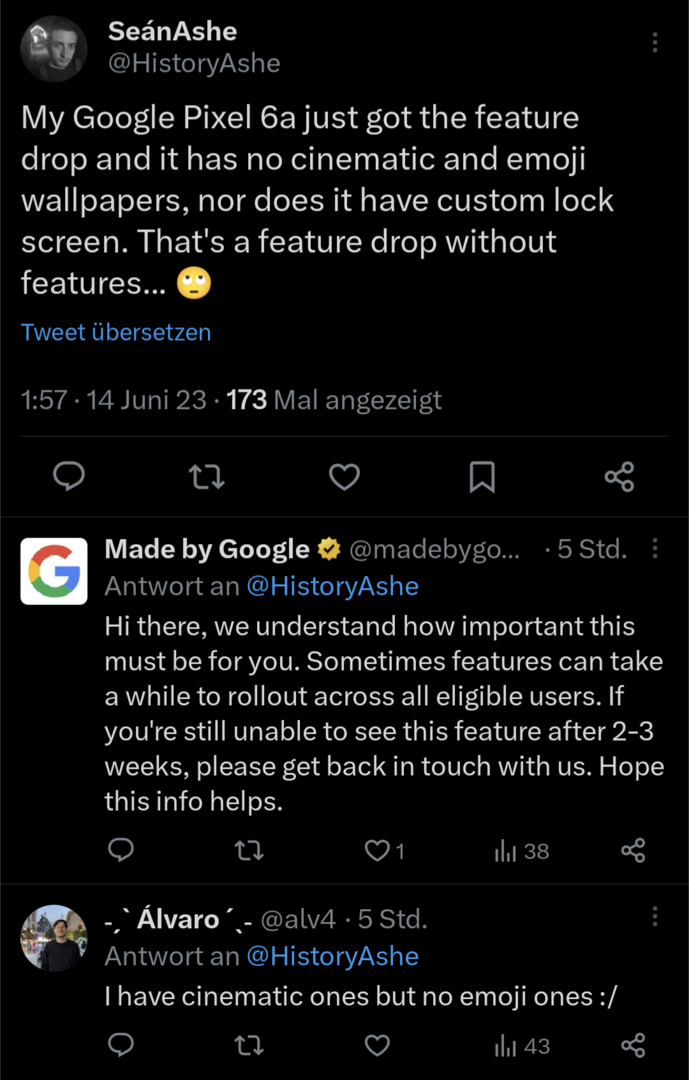Share the Made by Google reply
Viewport: 689px width, 1080px height.
pos(633,851)
